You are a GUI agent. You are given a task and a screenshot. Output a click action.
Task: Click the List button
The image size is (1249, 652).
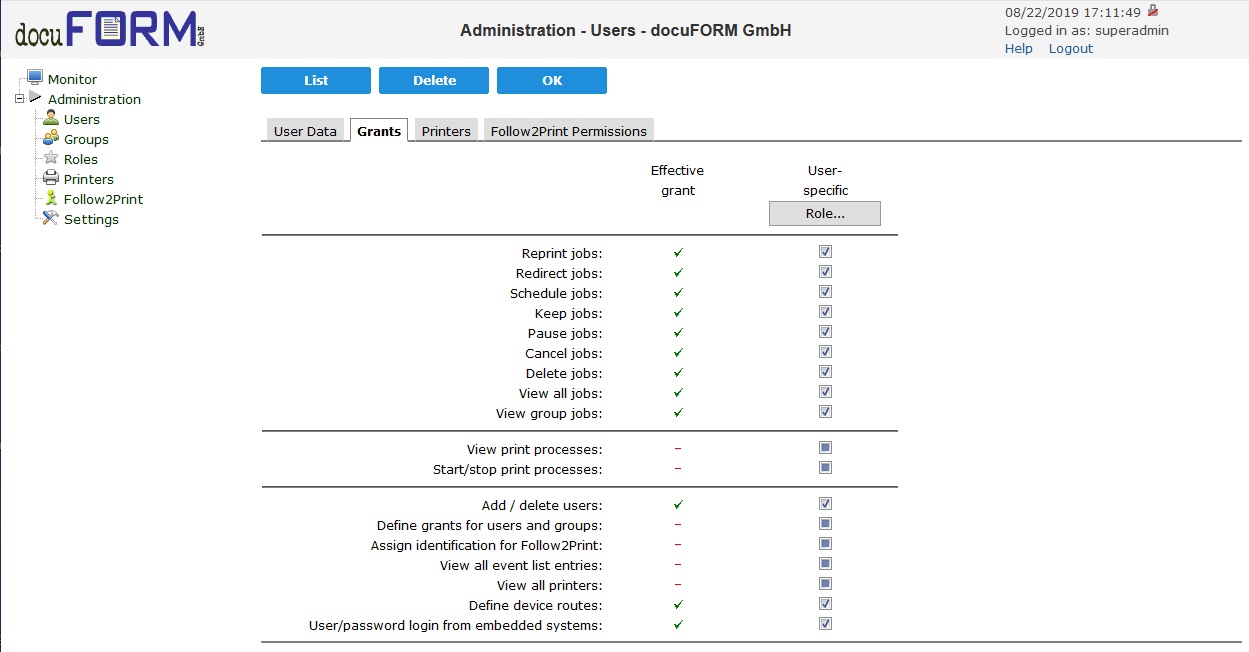tap(316, 80)
